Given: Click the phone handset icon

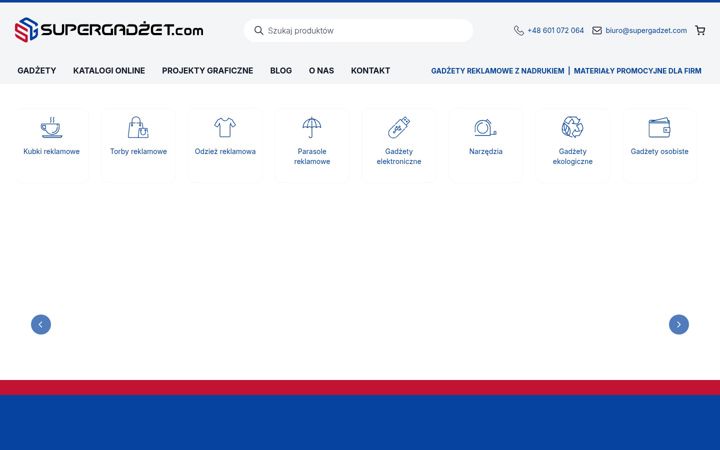Looking at the screenshot, I should coord(518,31).
